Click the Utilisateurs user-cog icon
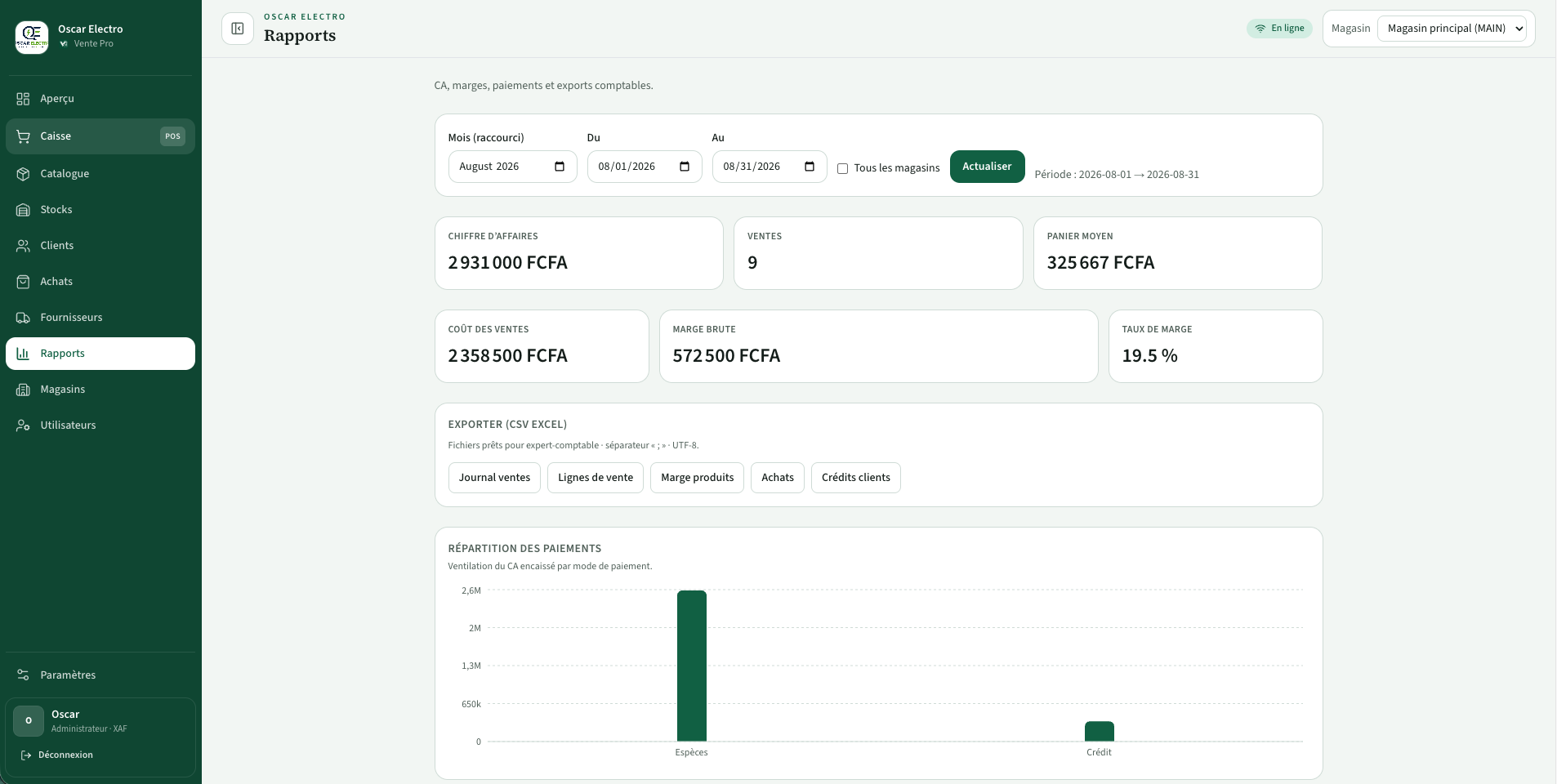 [x=23, y=425]
